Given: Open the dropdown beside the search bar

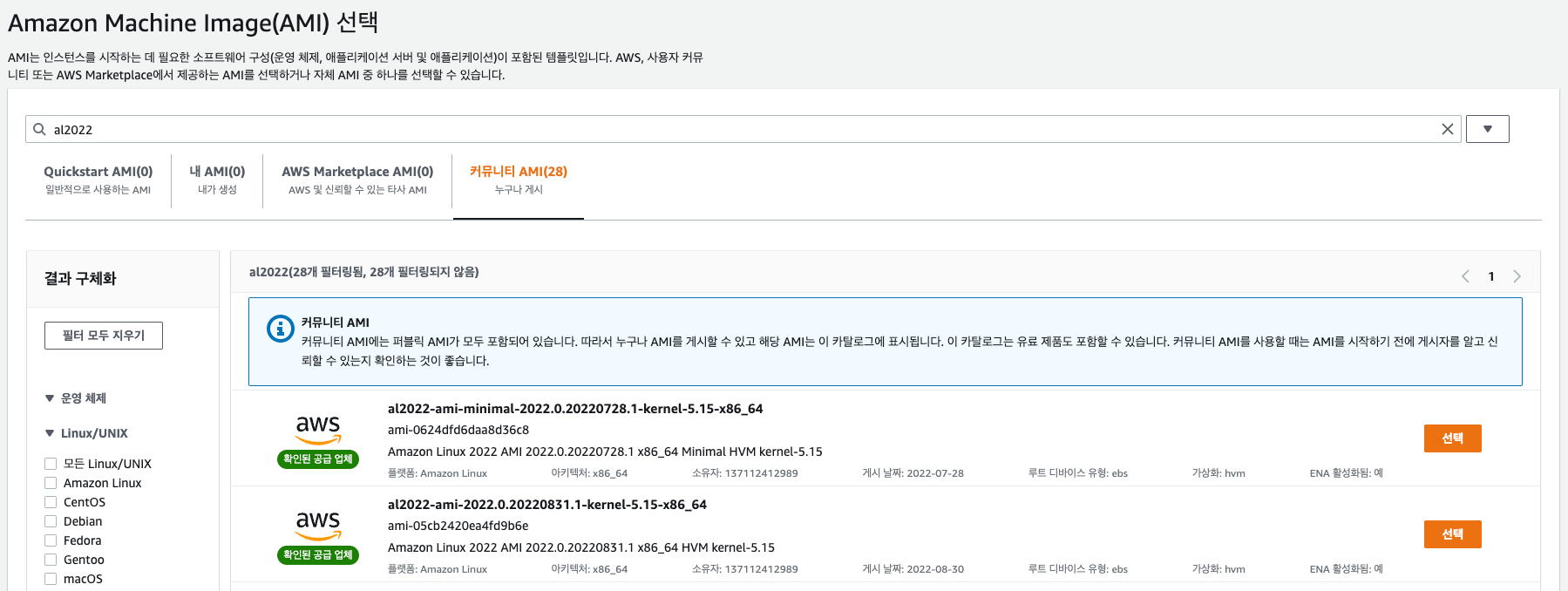Looking at the screenshot, I should tap(1488, 129).
